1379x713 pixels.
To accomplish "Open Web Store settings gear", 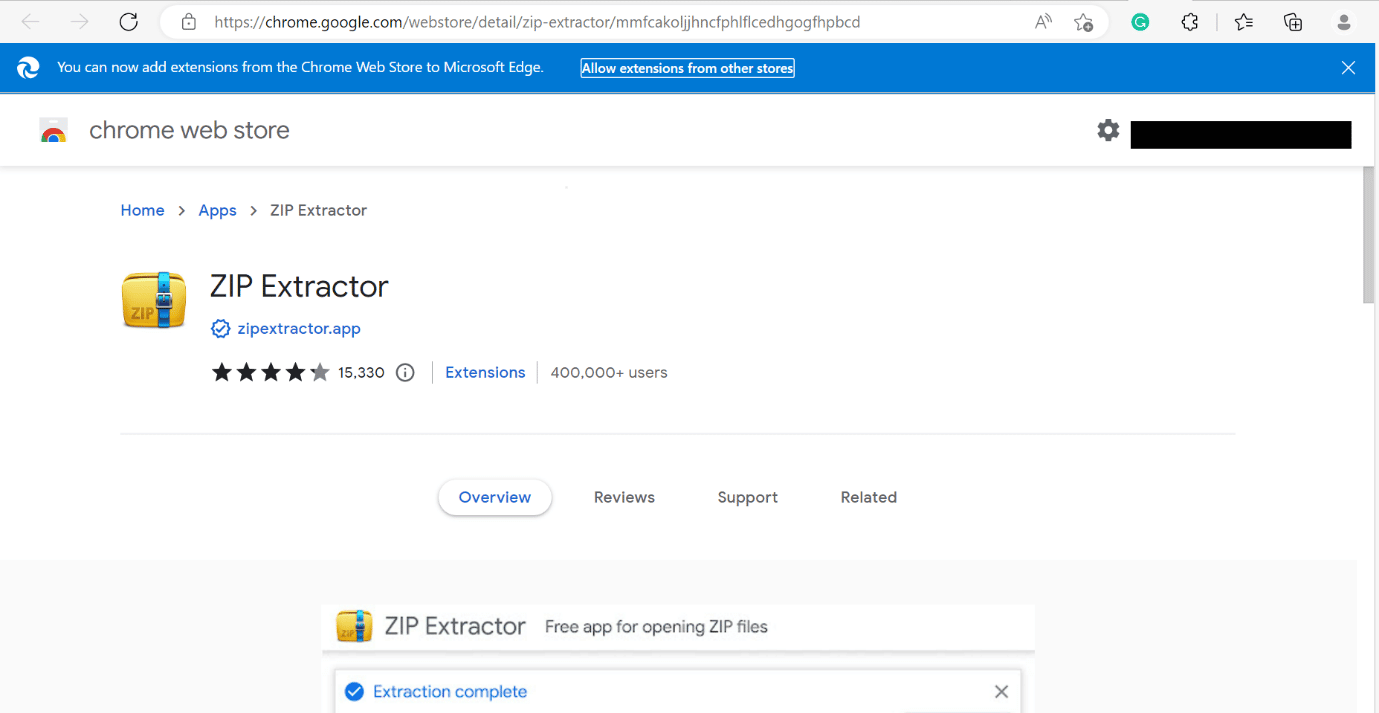I will pyautogui.click(x=1108, y=130).
